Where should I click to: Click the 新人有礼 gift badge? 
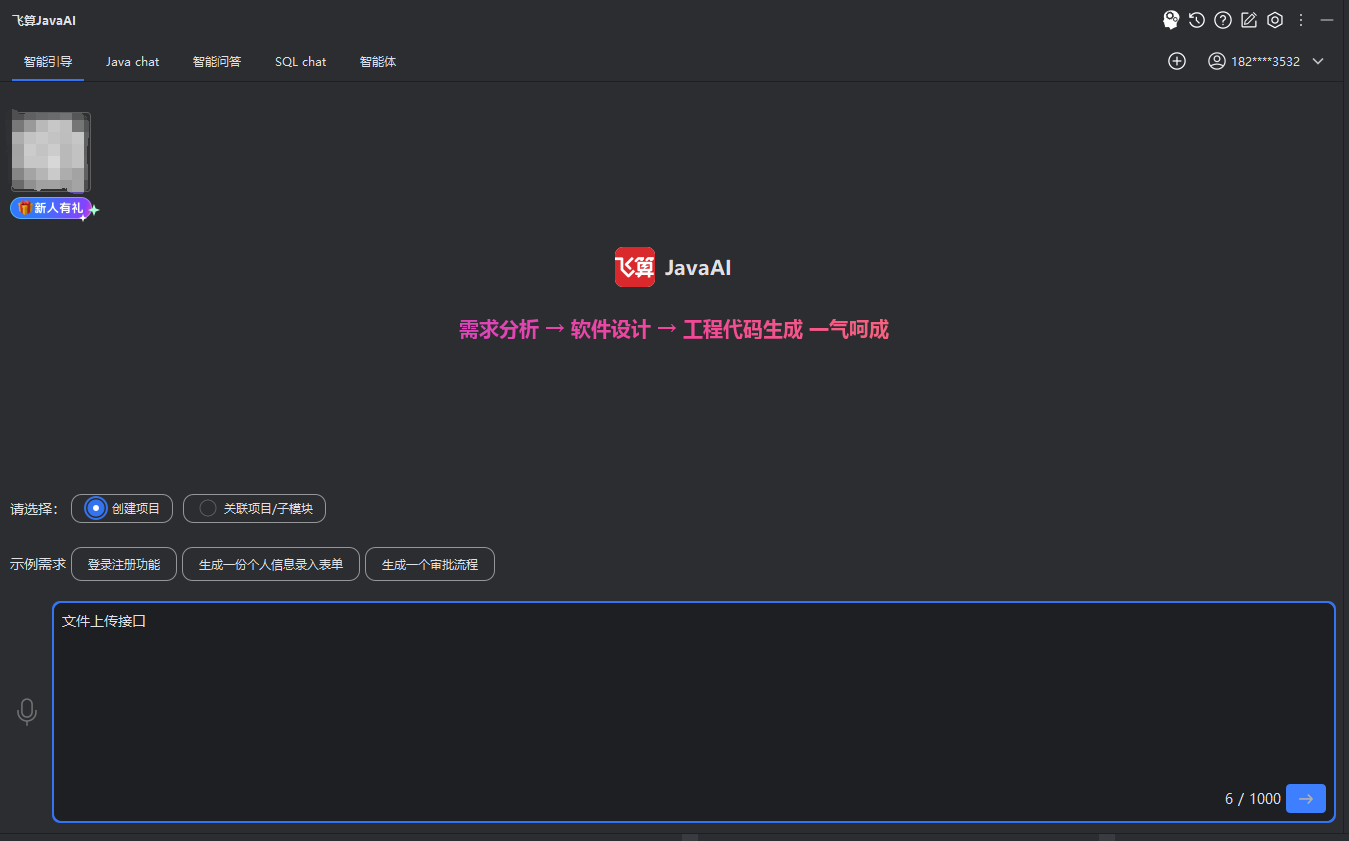52,208
